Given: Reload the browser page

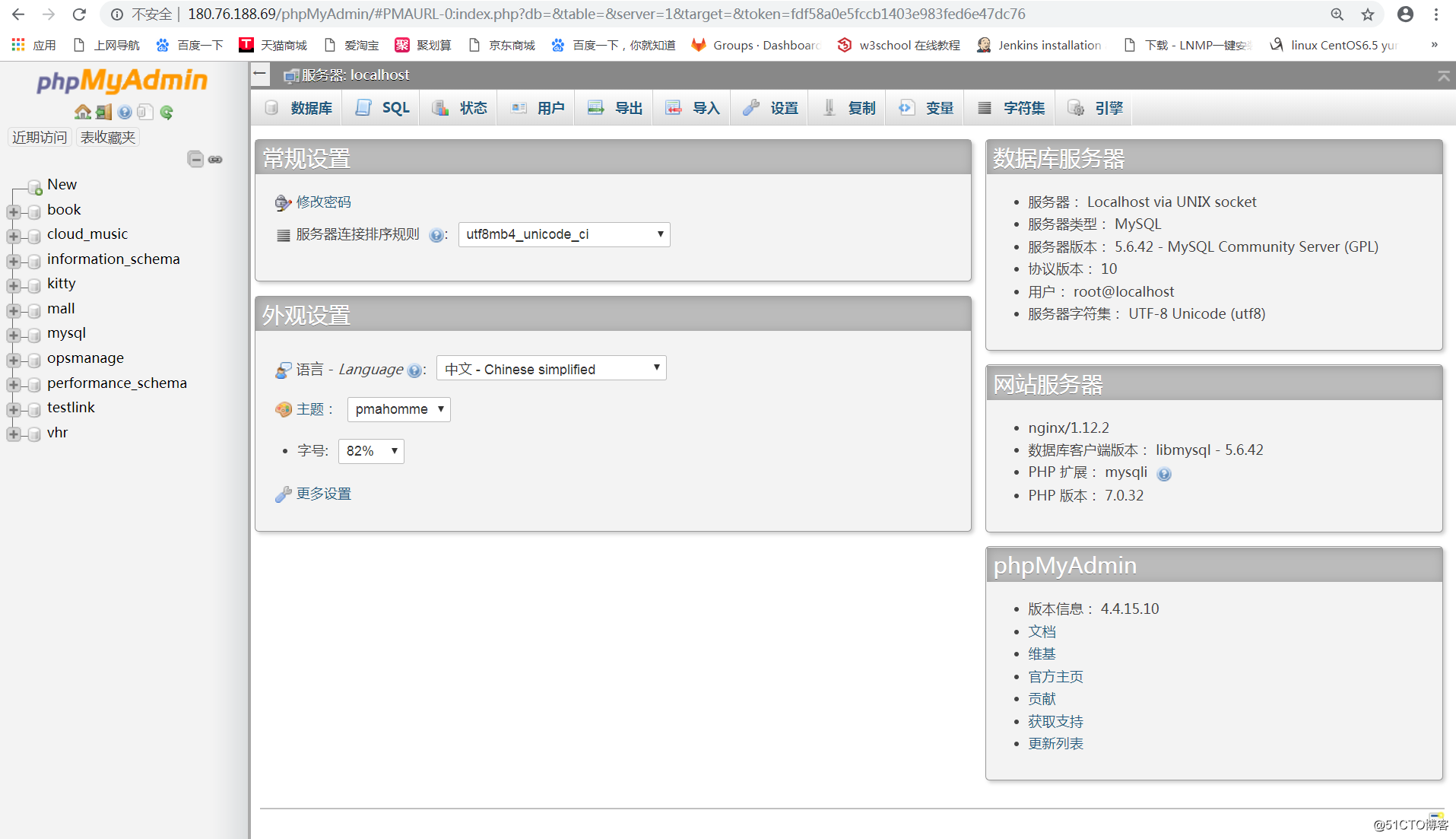Looking at the screenshot, I should 79,14.
